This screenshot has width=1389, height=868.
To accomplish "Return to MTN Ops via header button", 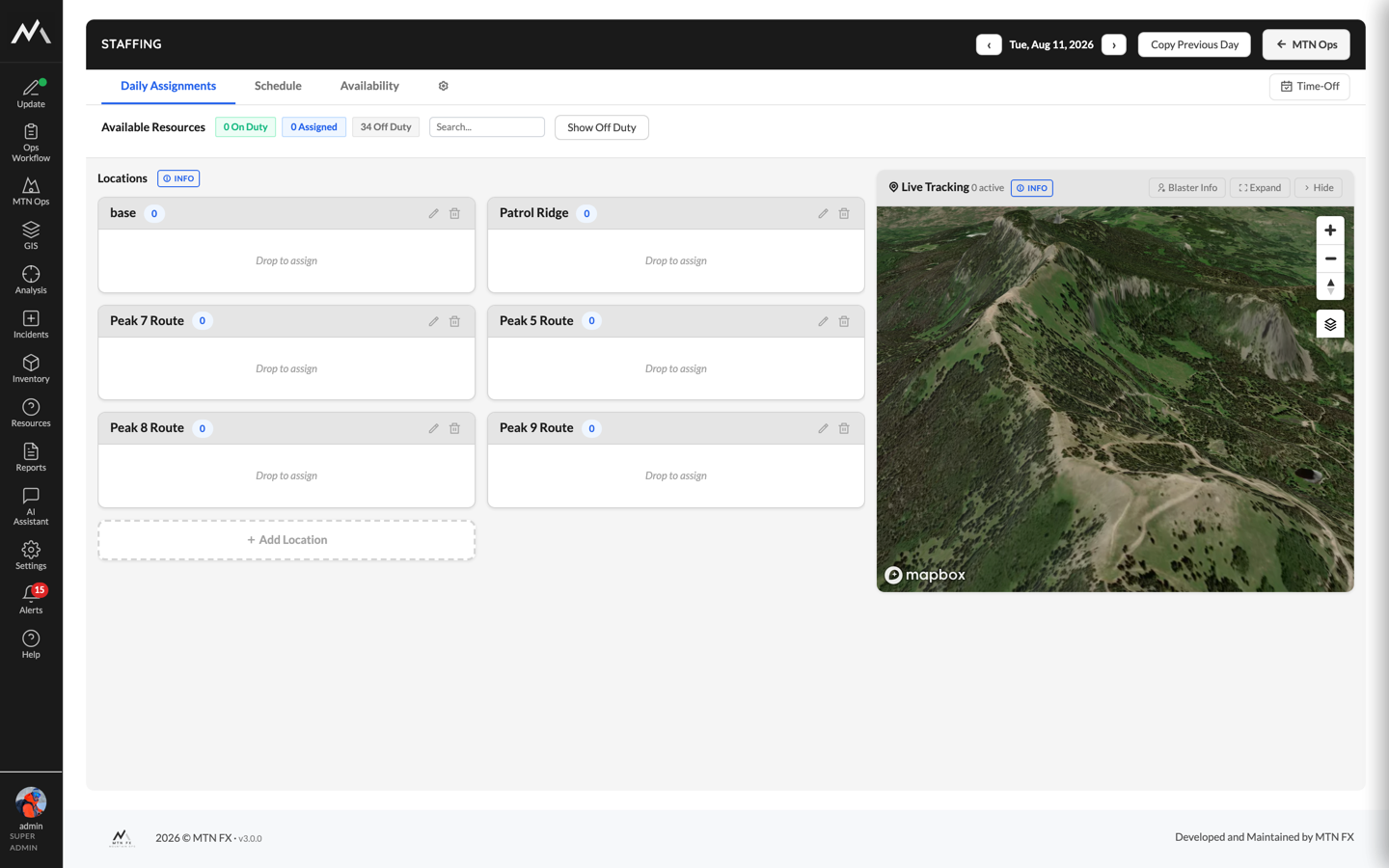I will point(1306,44).
